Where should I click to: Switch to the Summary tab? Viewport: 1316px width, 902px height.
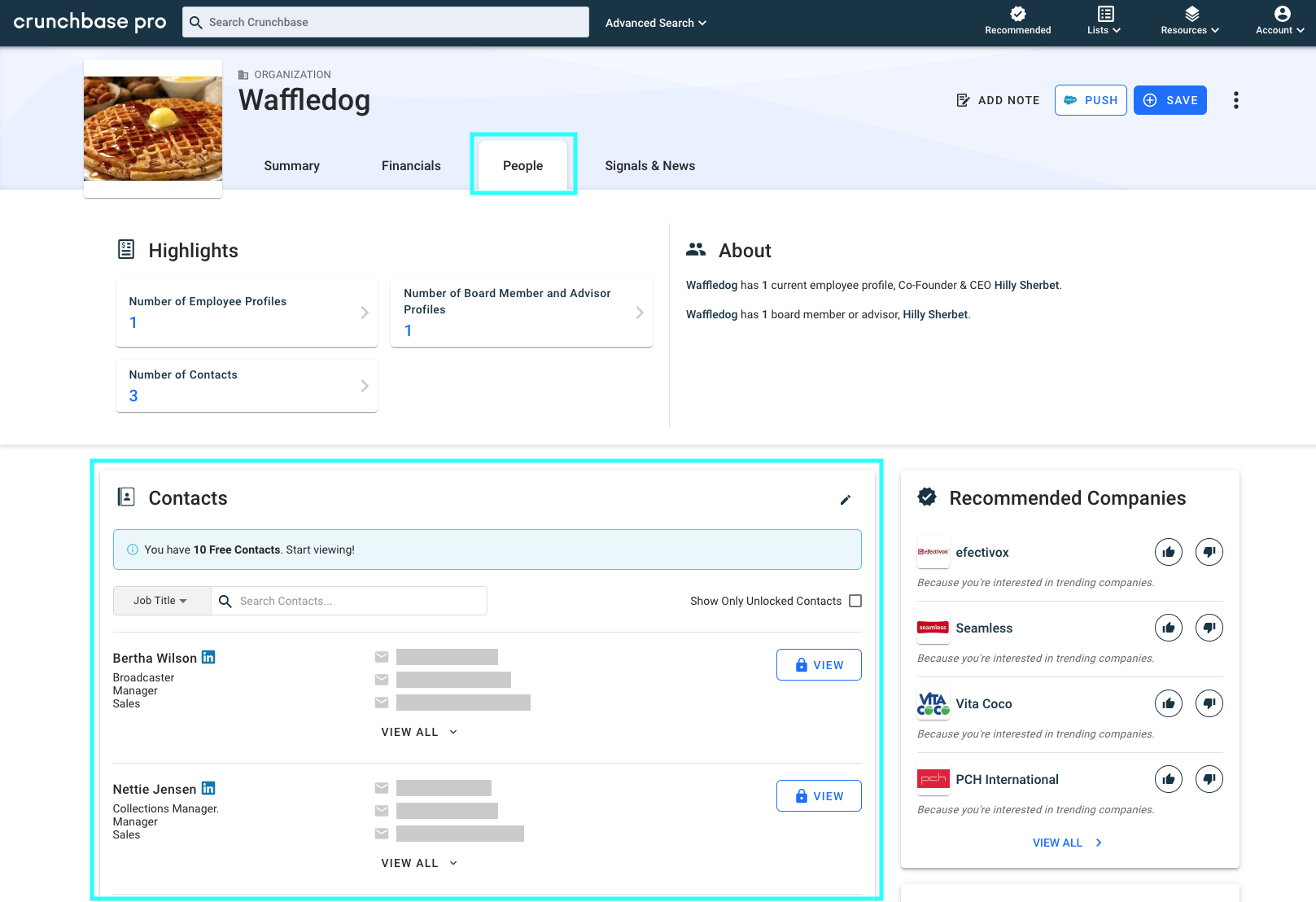pos(291,165)
